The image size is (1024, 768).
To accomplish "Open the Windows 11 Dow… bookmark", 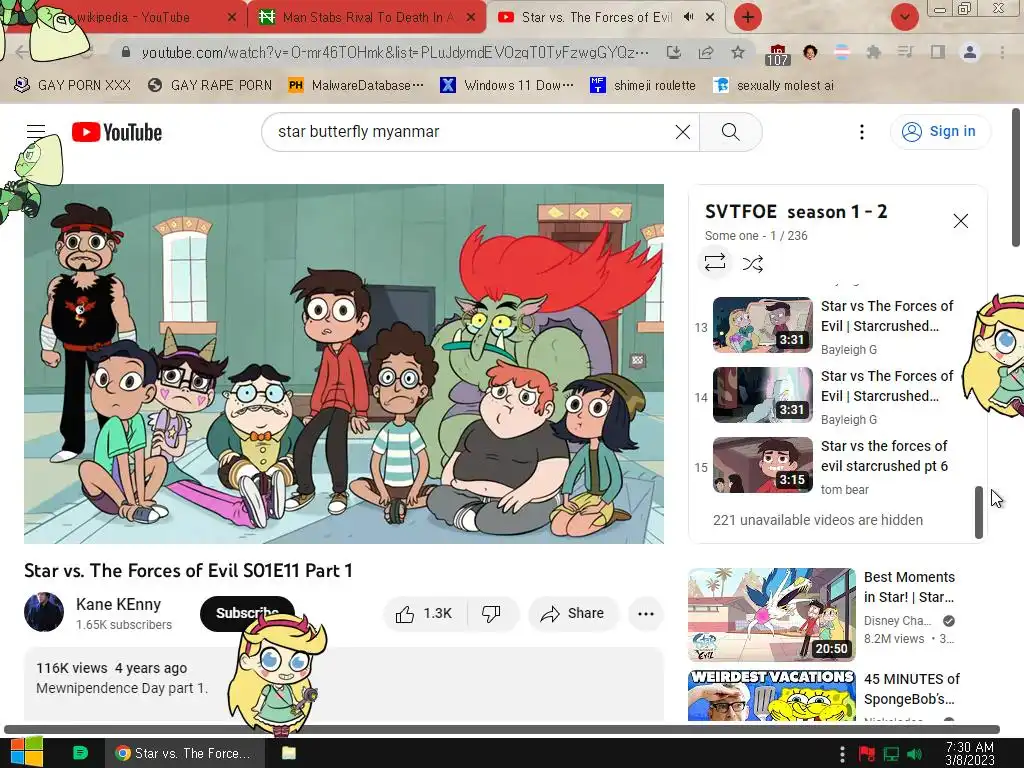I will click(x=507, y=85).
